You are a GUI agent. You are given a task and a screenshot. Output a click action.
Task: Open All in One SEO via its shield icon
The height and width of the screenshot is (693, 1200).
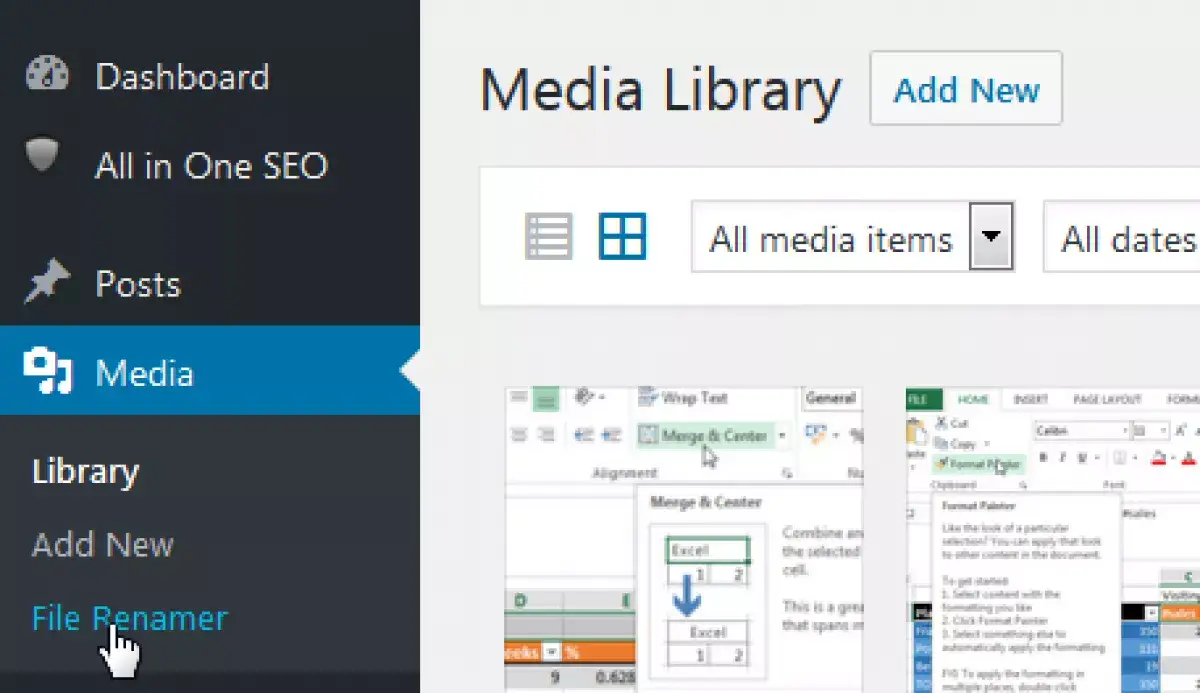43,156
